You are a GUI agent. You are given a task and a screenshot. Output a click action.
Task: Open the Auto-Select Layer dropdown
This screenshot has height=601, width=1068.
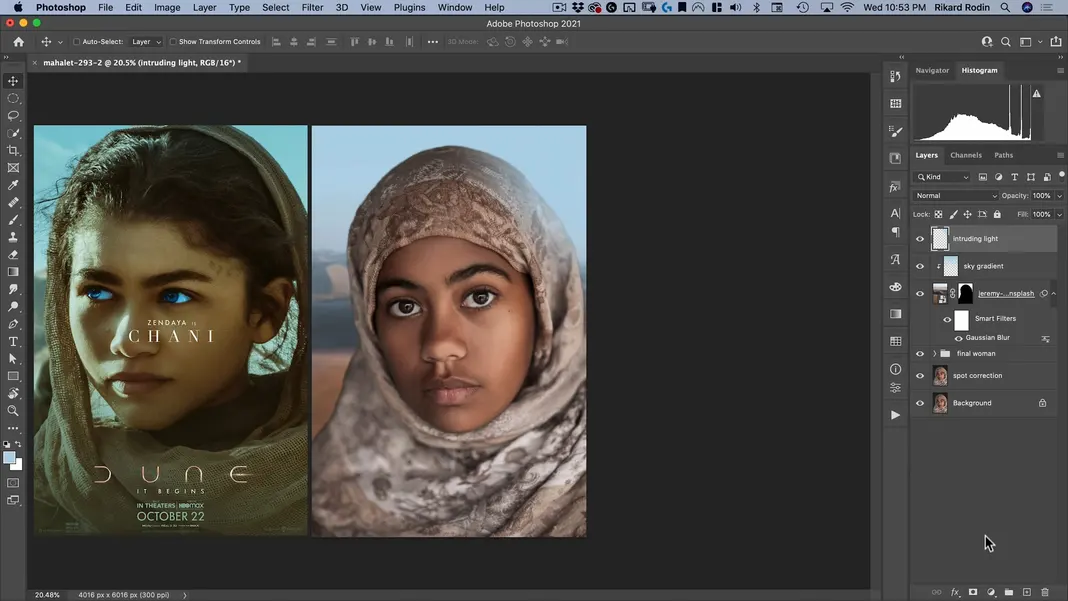pos(146,42)
